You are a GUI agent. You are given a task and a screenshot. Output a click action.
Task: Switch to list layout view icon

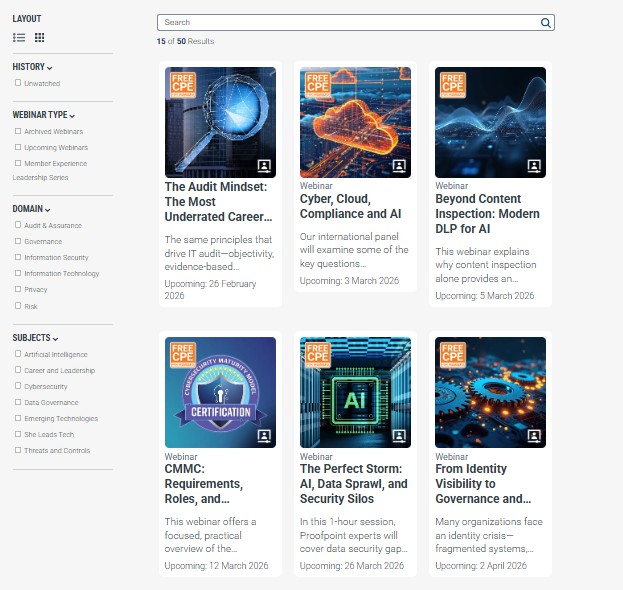click(x=19, y=38)
